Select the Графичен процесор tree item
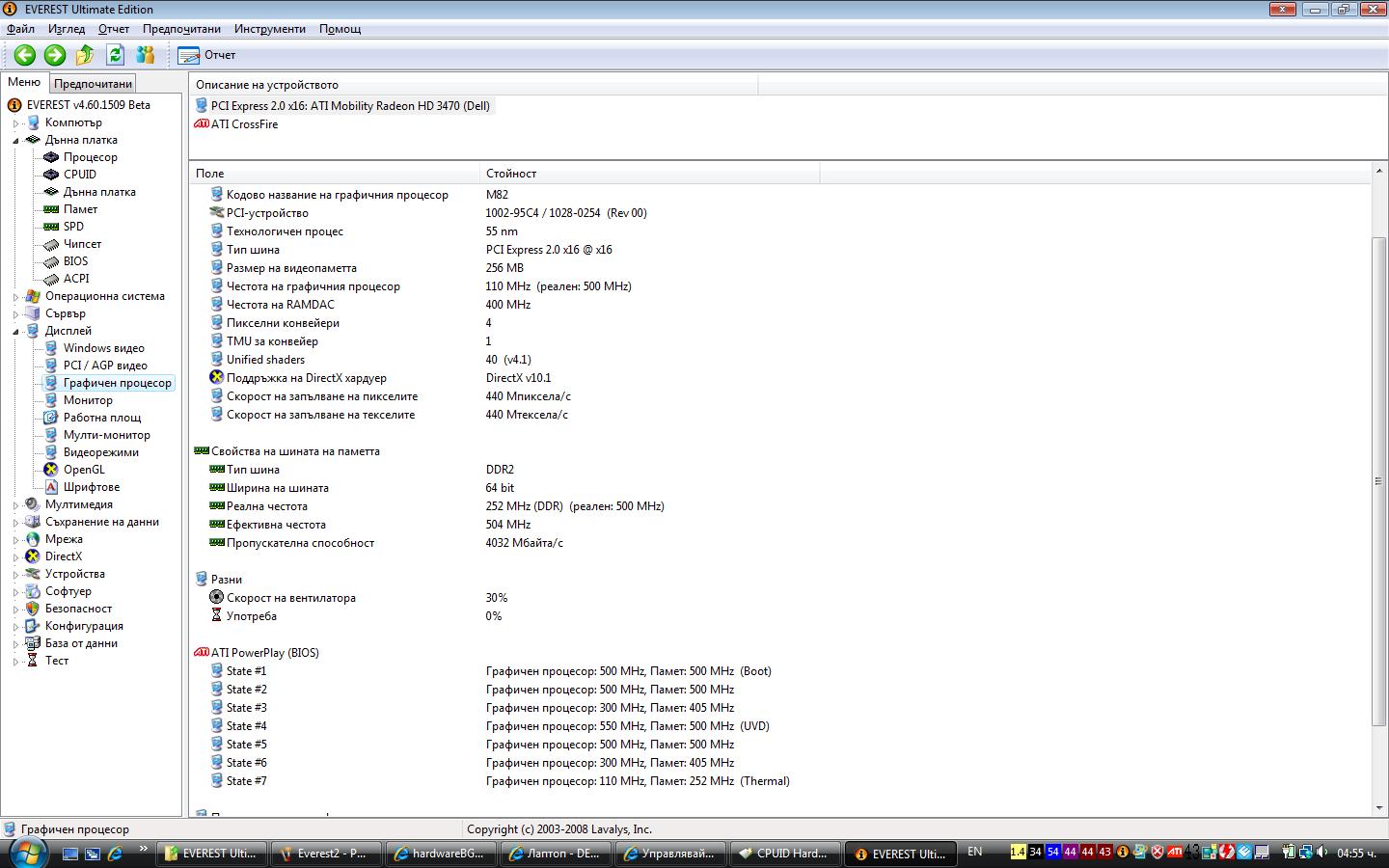Image resolution: width=1389 pixels, height=868 pixels. click(118, 383)
